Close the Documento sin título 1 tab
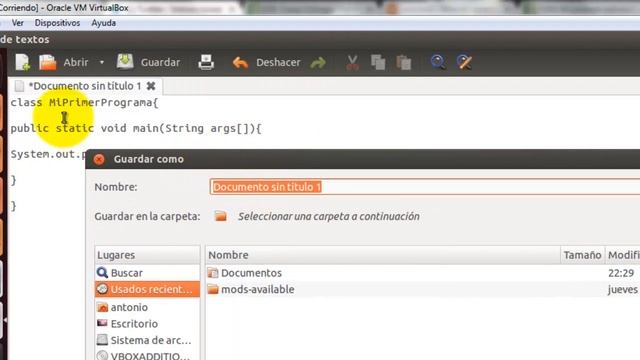Screen dimensions: 640x360 click(x=151, y=86)
